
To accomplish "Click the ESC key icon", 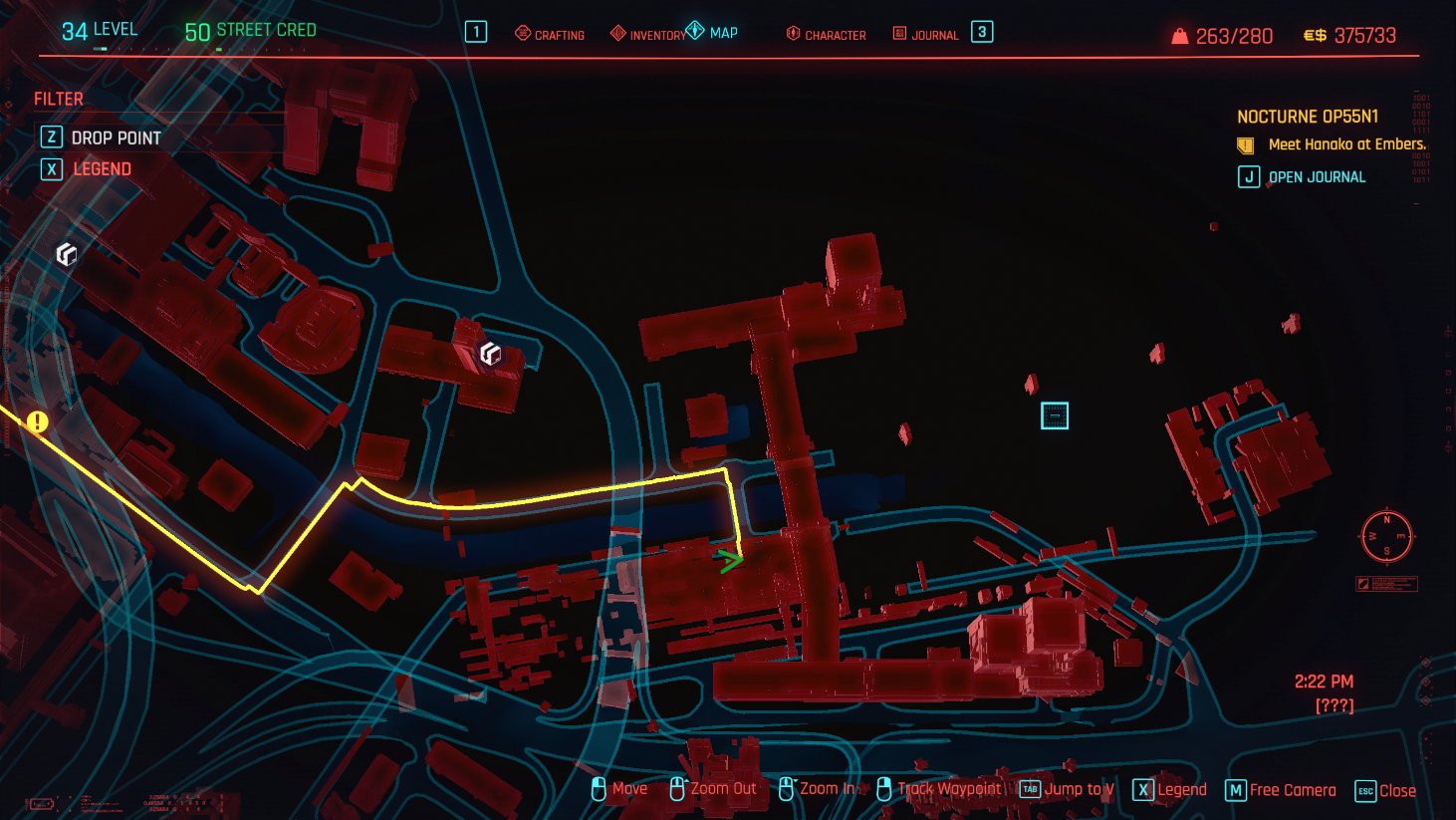I will (1365, 791).
